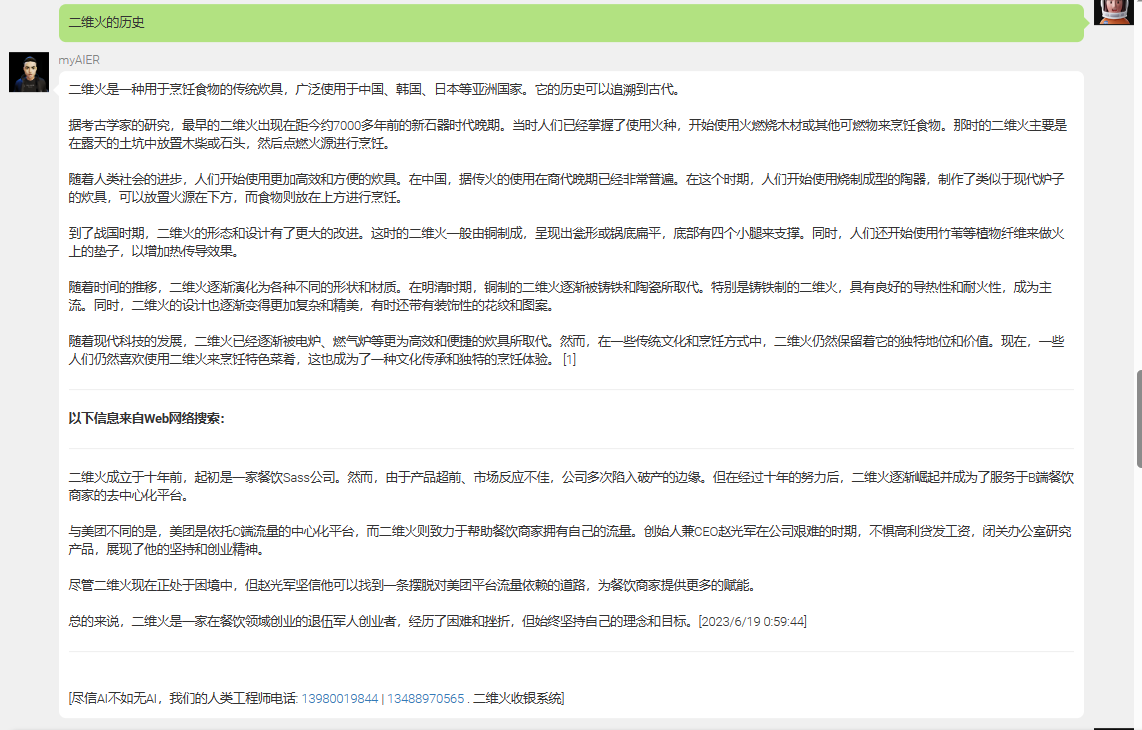The width and height of the screenshot is (1142, 730).
Task: Click paragraph starting "随着时间的推移"
Action: point(561,296)
